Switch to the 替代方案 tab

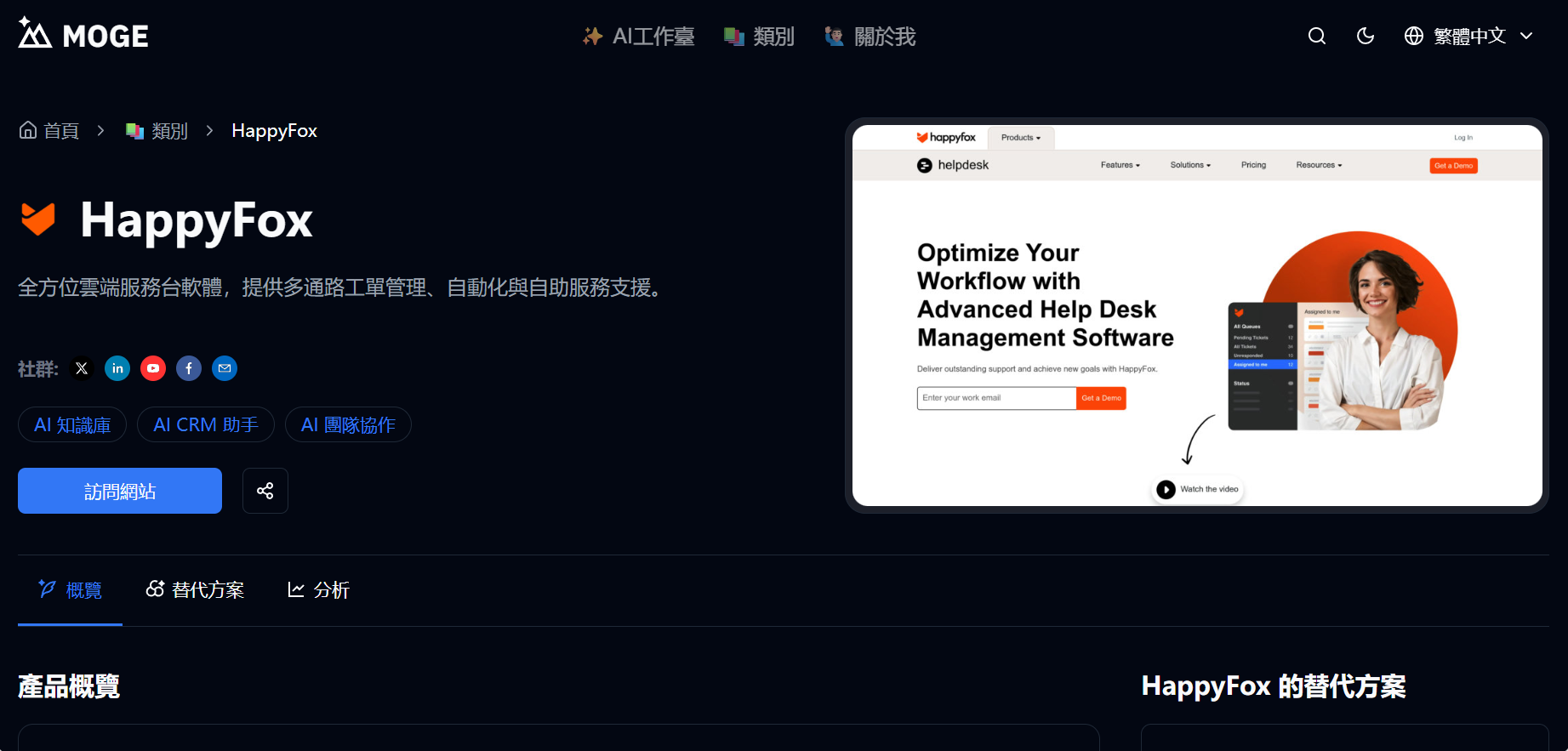pos(195,589)
